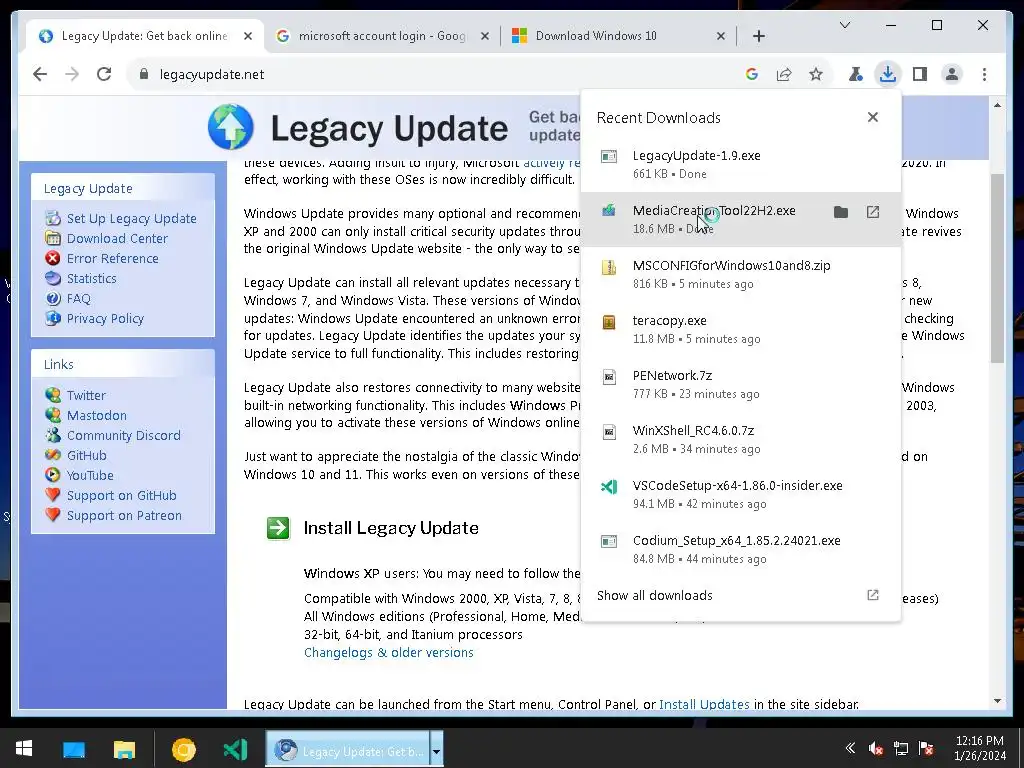Reload the legacyupdate.net page
The height and width of the screenshot is (768, 1024).
(104, 74)
